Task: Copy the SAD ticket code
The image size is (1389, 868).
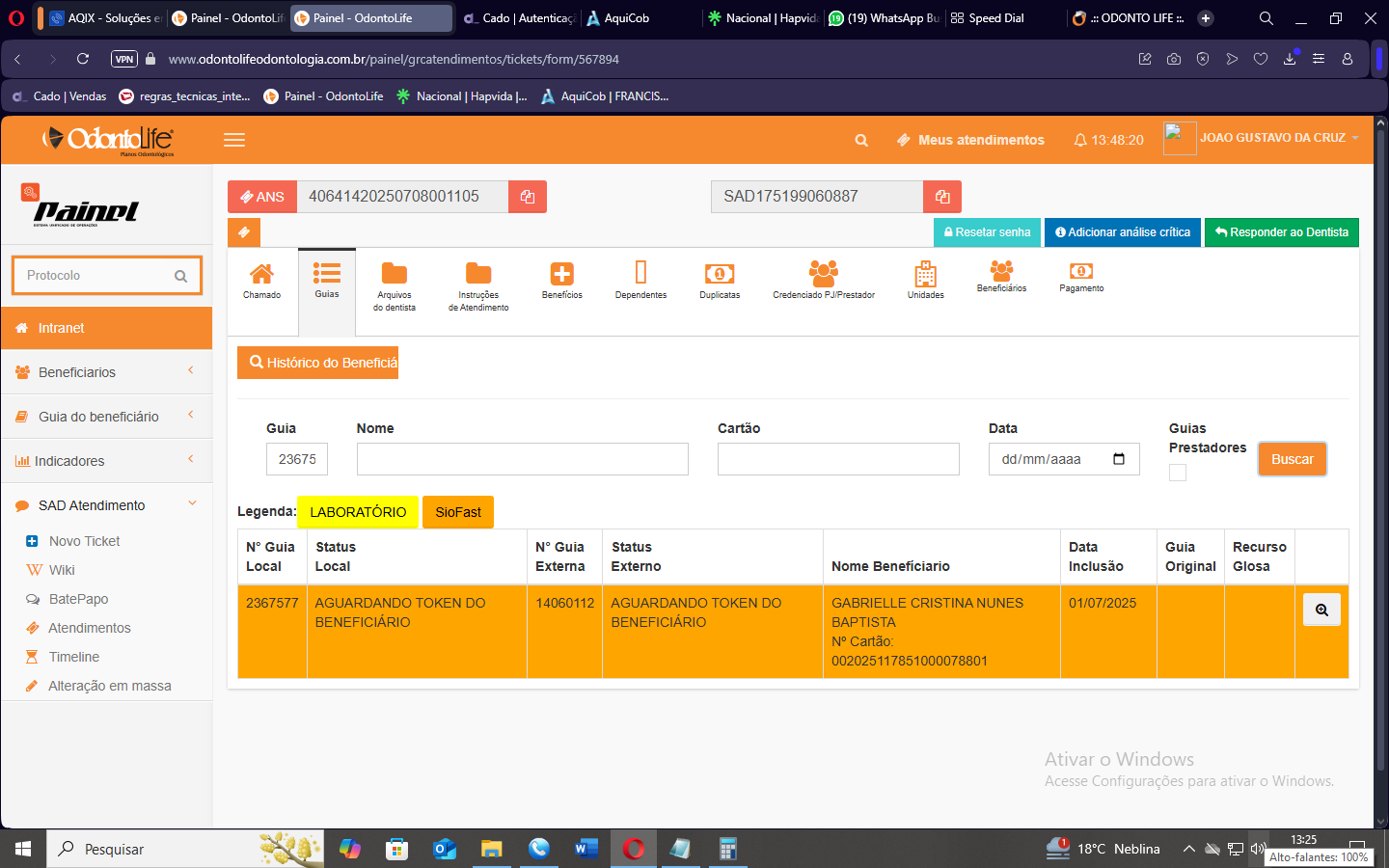Action: click(x=941, y=197)
